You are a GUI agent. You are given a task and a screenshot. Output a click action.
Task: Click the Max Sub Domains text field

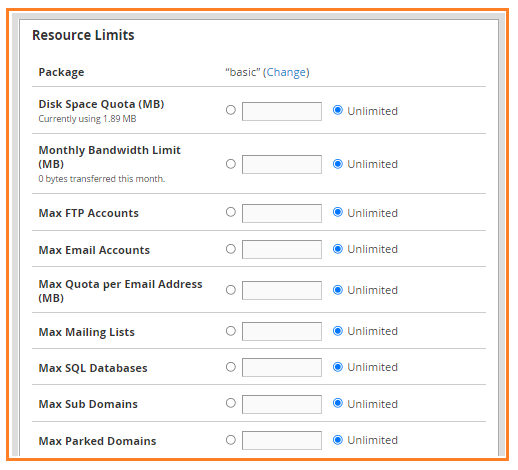pos(282,404)
